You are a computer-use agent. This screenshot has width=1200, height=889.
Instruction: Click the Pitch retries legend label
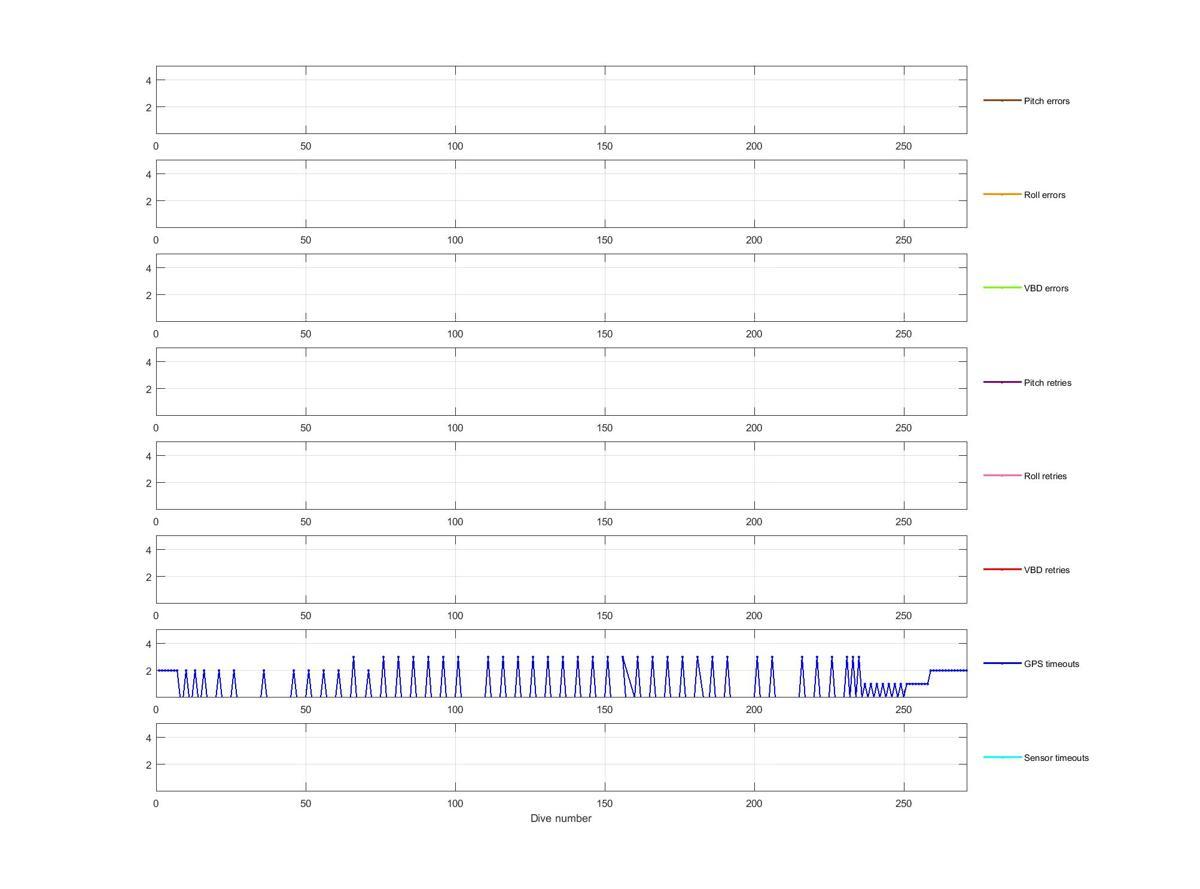coord(1047,383)
